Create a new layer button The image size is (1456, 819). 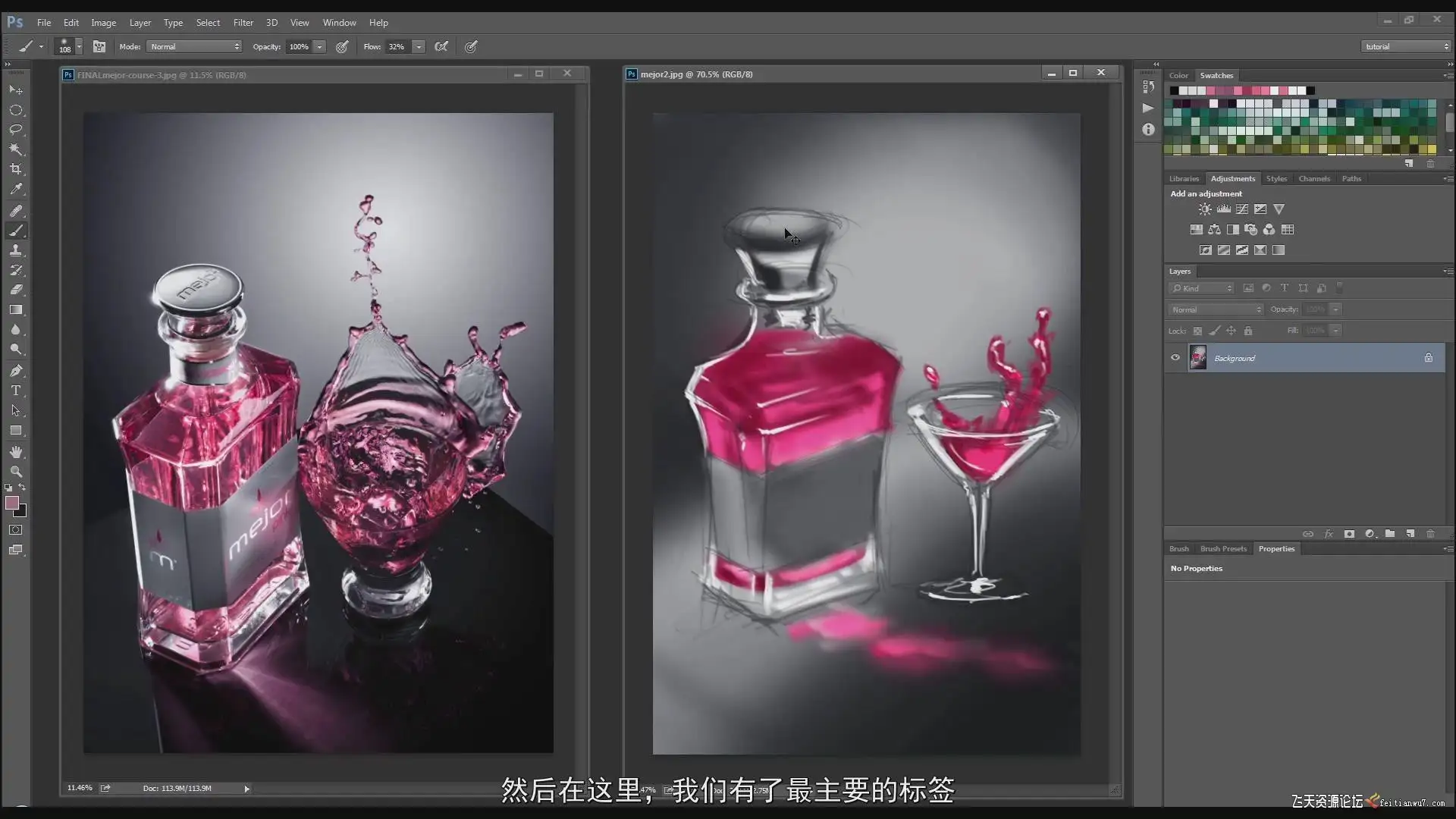pos(1410,534)
